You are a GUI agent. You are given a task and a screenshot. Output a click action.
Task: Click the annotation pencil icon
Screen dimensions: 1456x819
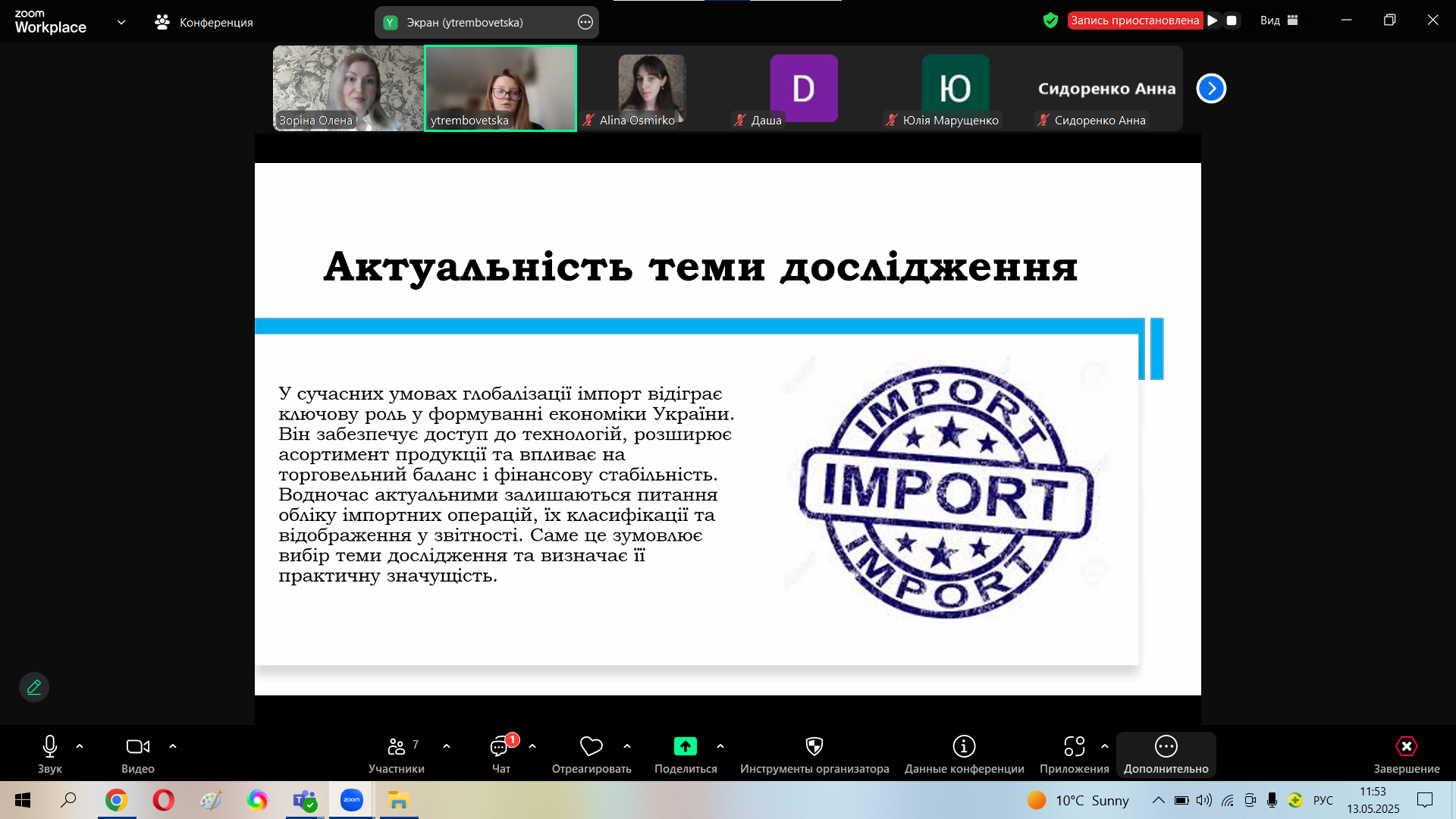(34, 687)
